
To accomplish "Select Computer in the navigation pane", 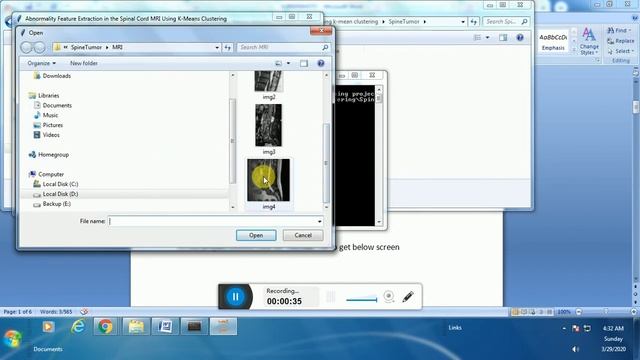I will click(51, 174).
